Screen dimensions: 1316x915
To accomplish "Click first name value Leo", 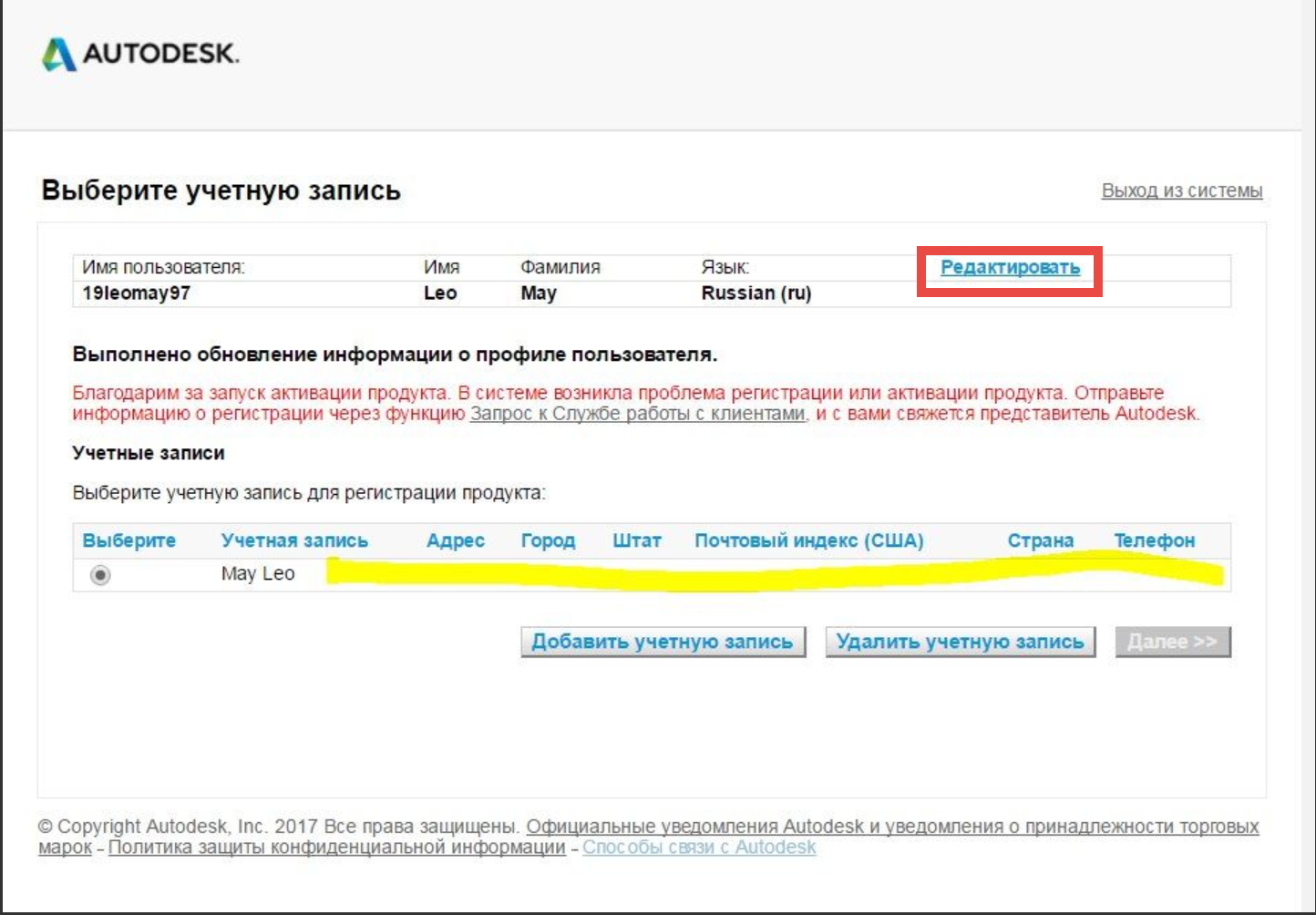I will pos(440,293).
